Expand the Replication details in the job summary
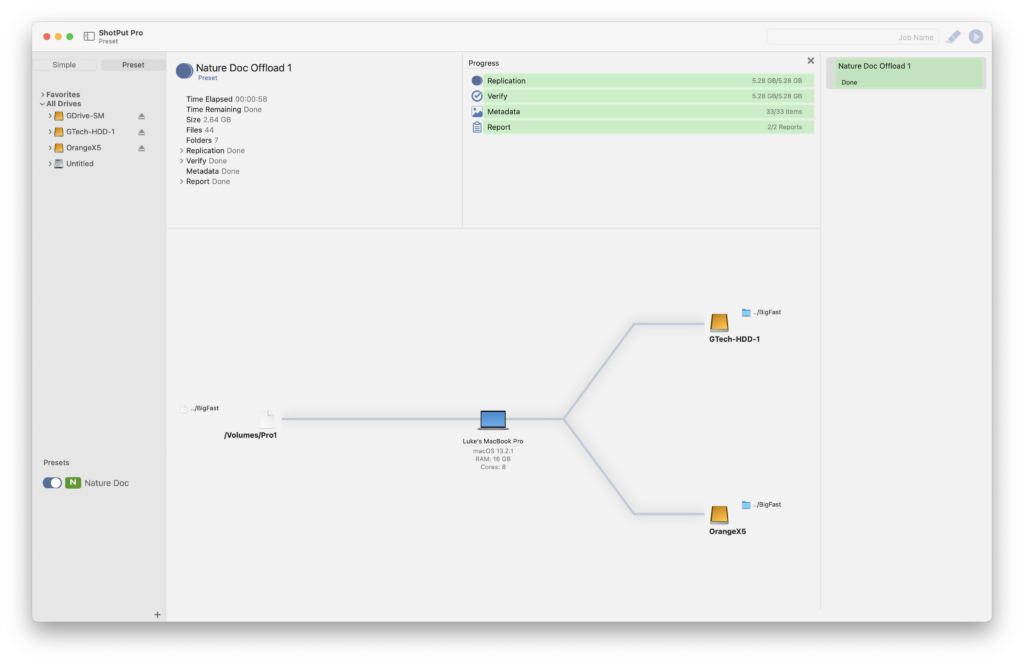 (183, 150)
